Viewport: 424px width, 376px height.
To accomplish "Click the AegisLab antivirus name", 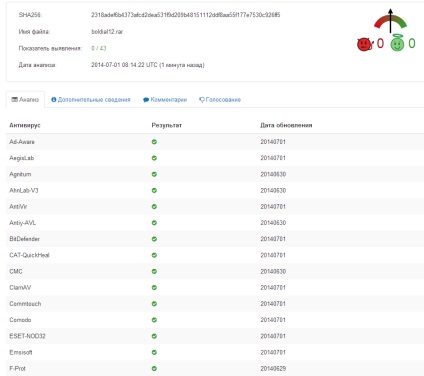I will (x=21, y=158).
